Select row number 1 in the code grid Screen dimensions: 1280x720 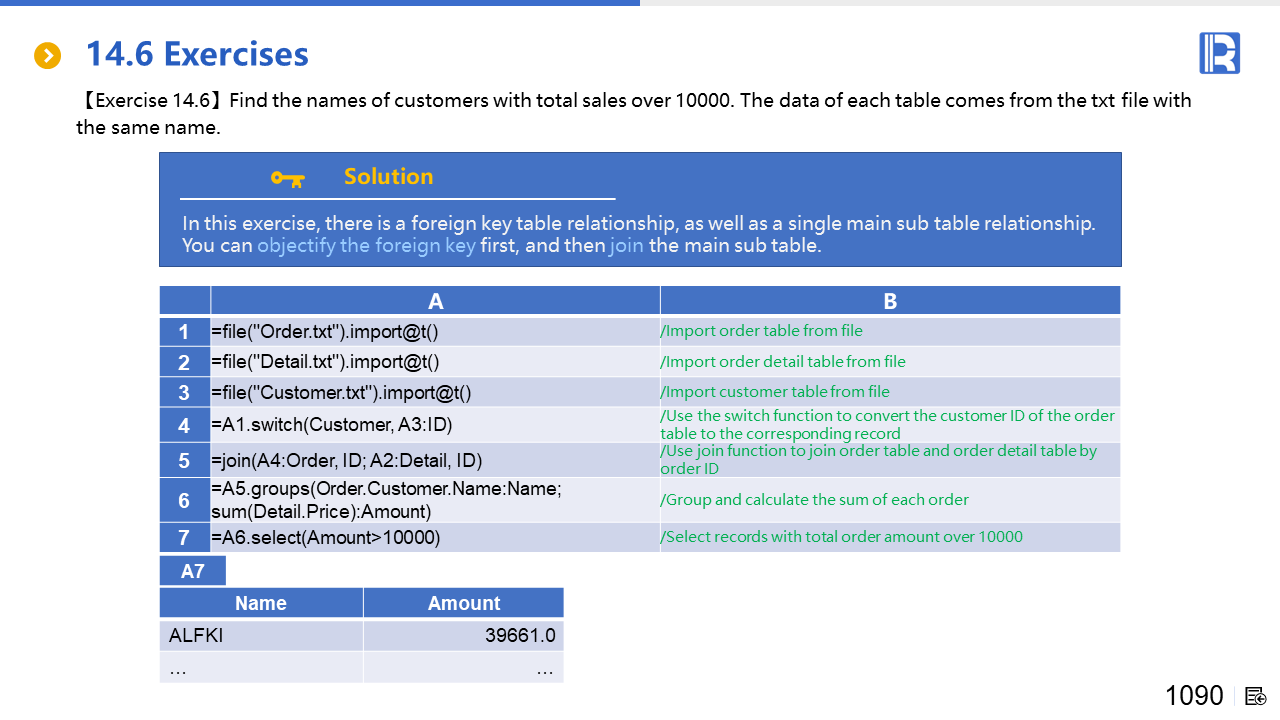coord(184,332)
